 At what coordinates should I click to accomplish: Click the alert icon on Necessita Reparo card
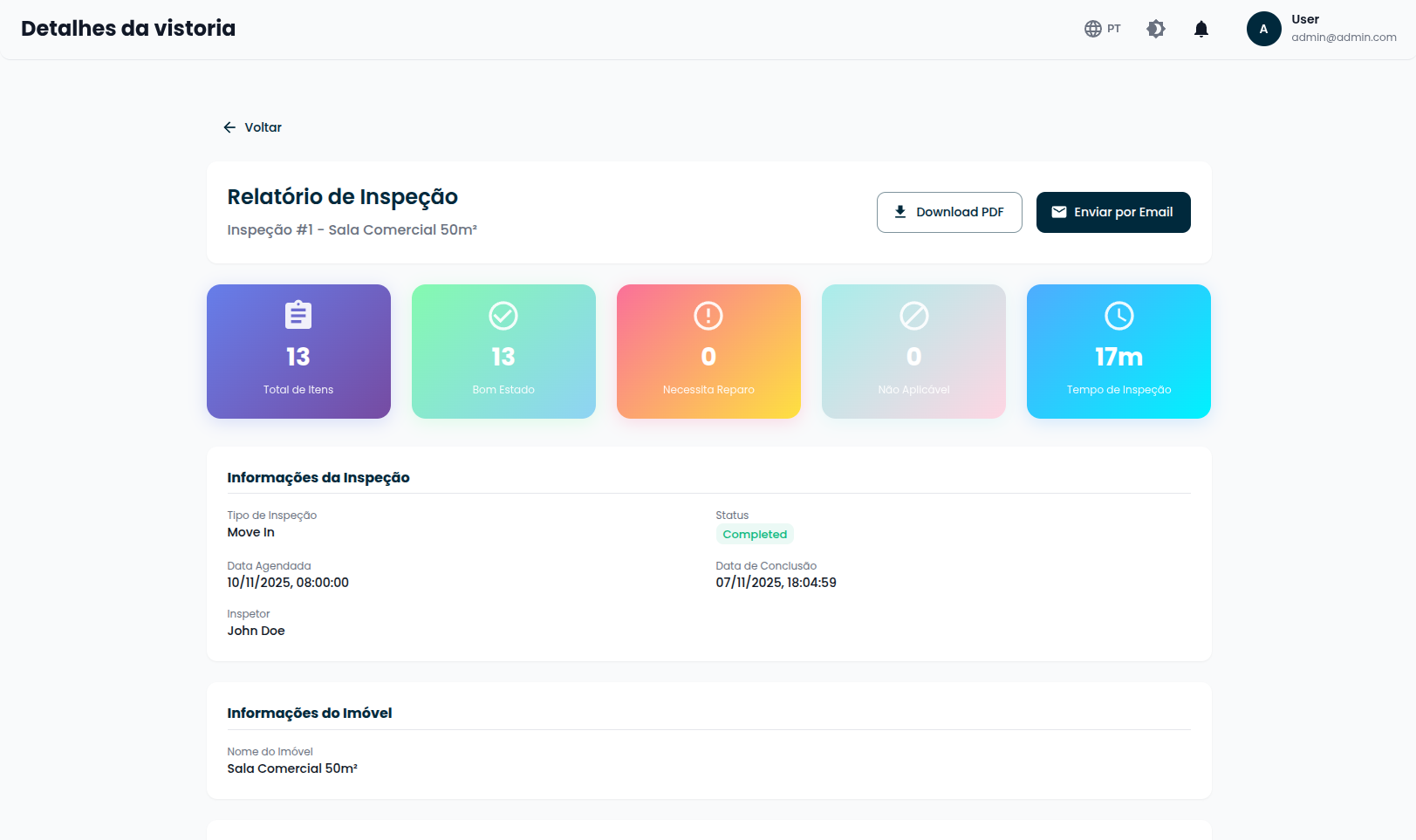708,316
